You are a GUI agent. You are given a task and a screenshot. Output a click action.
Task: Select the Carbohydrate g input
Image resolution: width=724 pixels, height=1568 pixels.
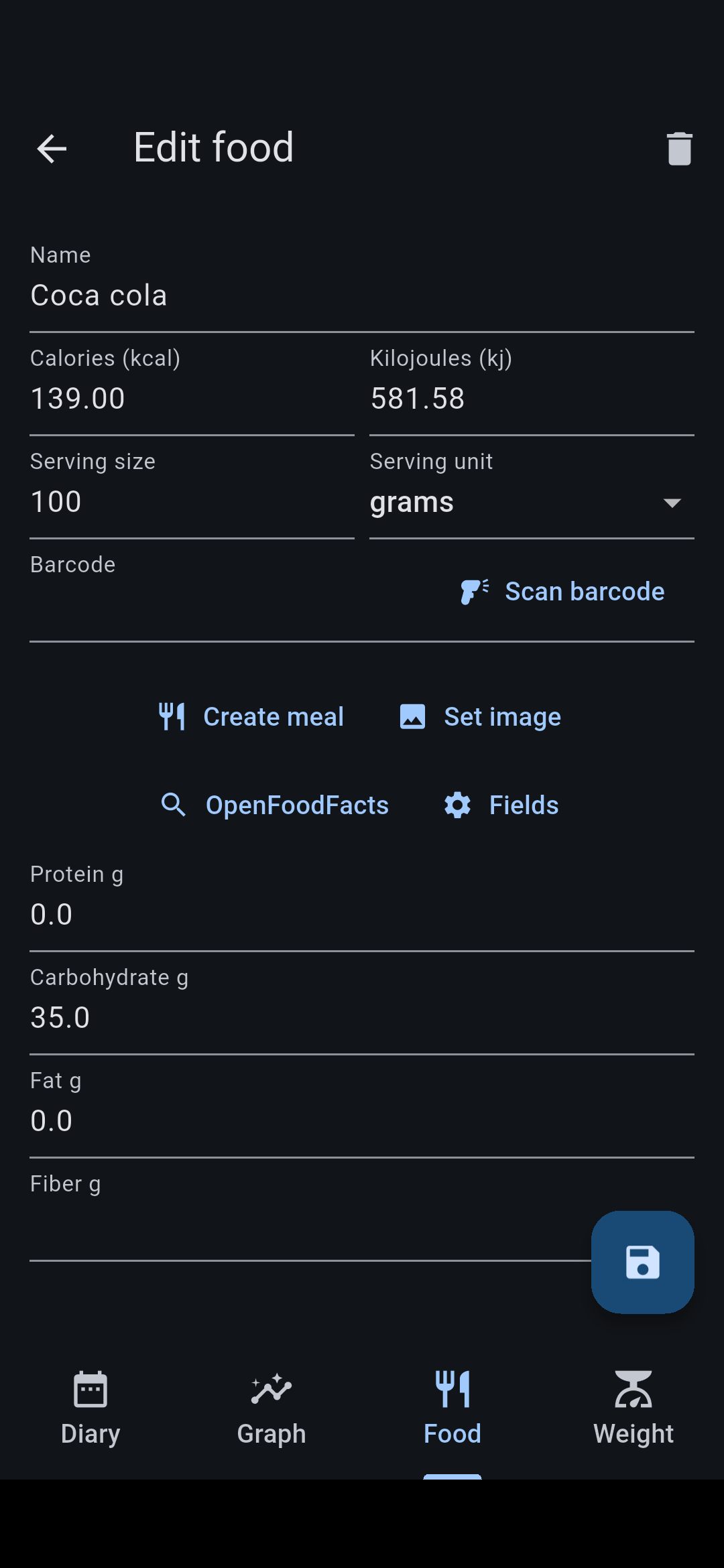pos(362,1018)
